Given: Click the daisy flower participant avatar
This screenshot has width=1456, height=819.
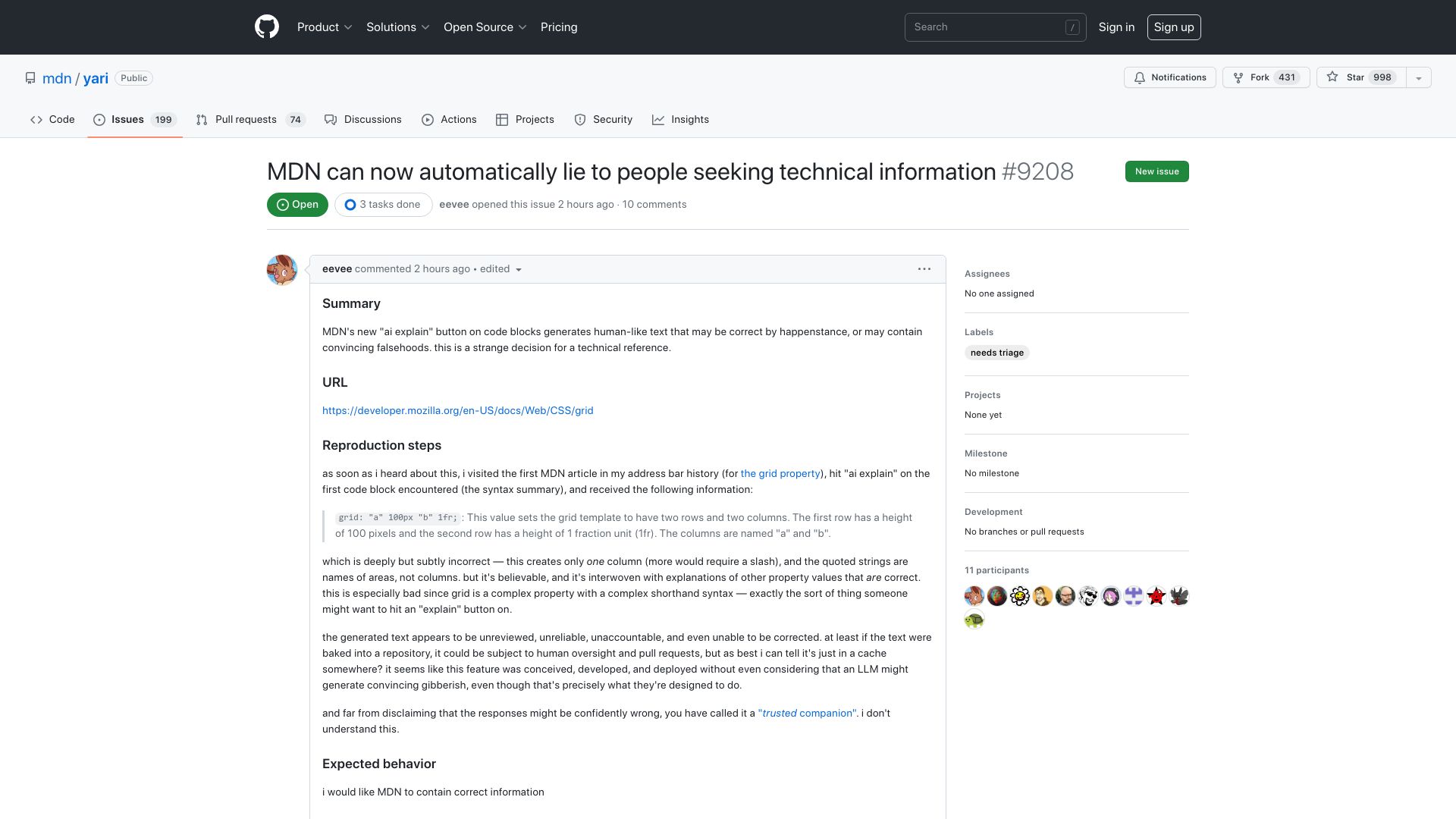Looking at the screenshot, I should 1020,596.
